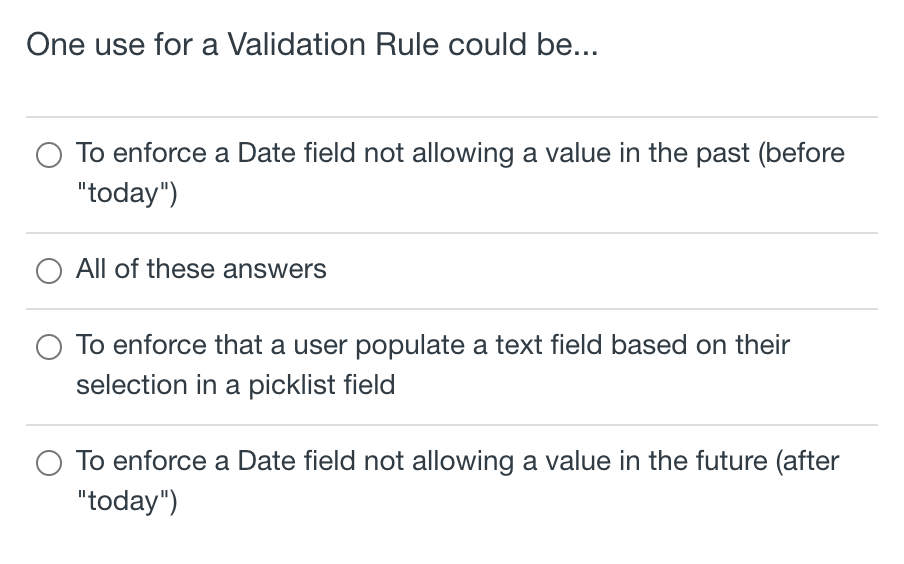
Task: Click 'Date field' in the past-value answer
Action: [x=296, y=153]
